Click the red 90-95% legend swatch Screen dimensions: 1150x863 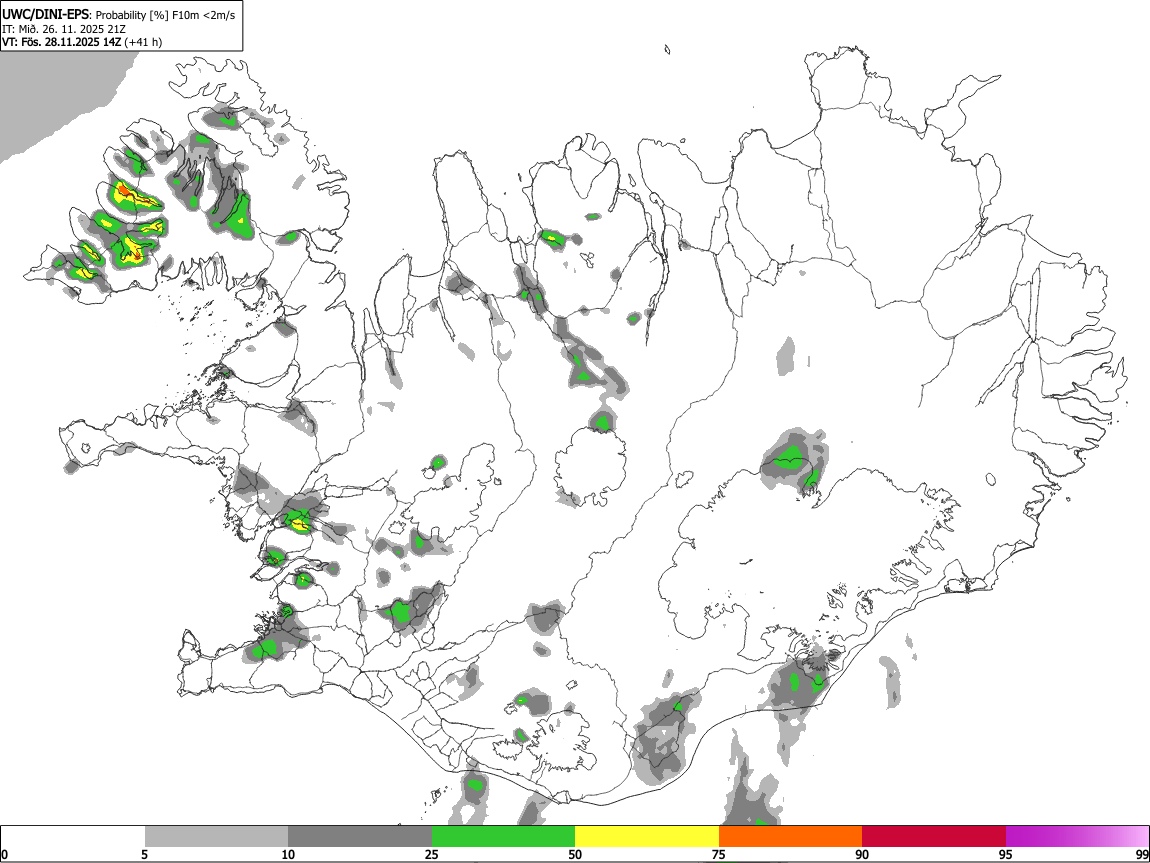pyautogui.click(x=934, y=836)
